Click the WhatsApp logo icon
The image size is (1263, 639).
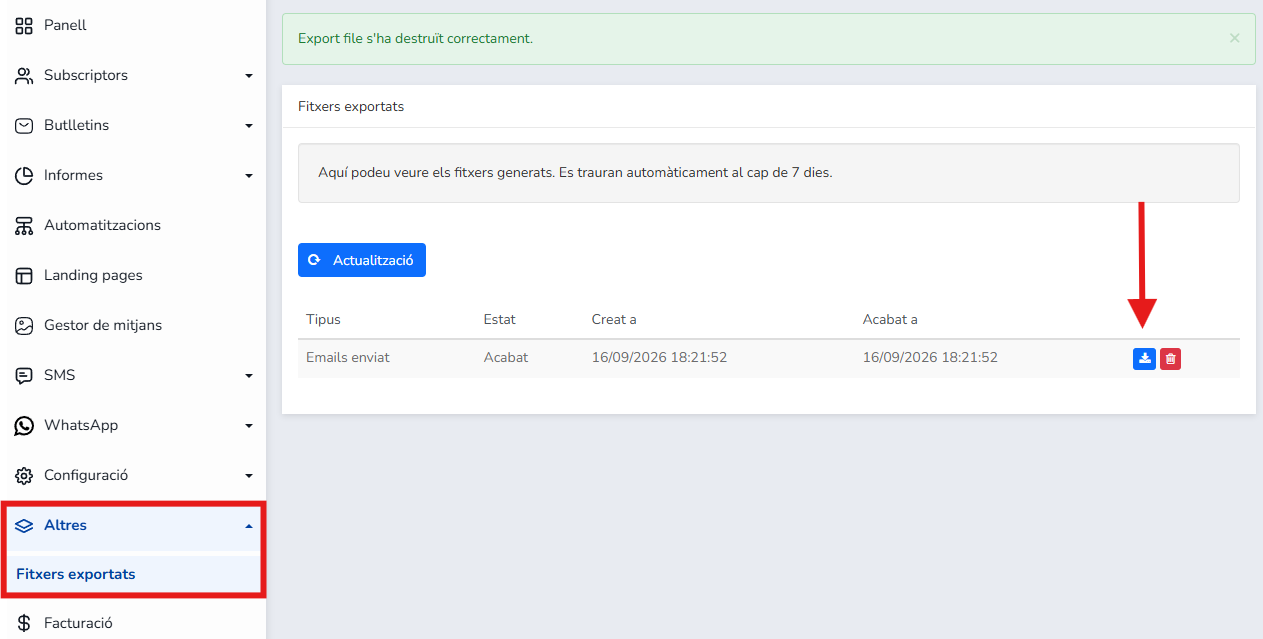coord(24,425)
